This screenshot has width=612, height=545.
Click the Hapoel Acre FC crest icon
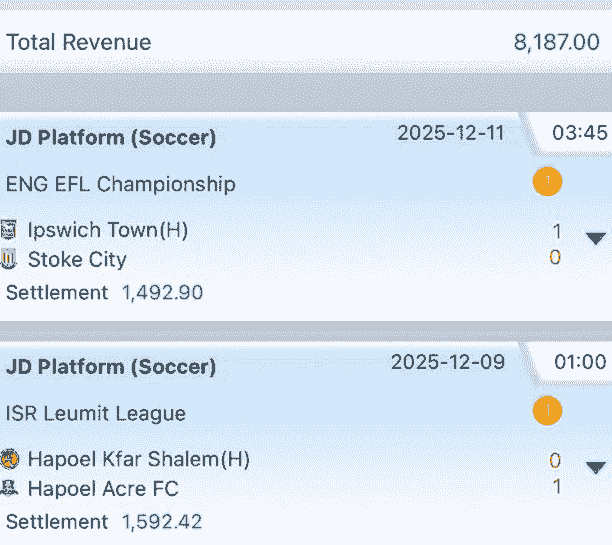pos(10,489)
